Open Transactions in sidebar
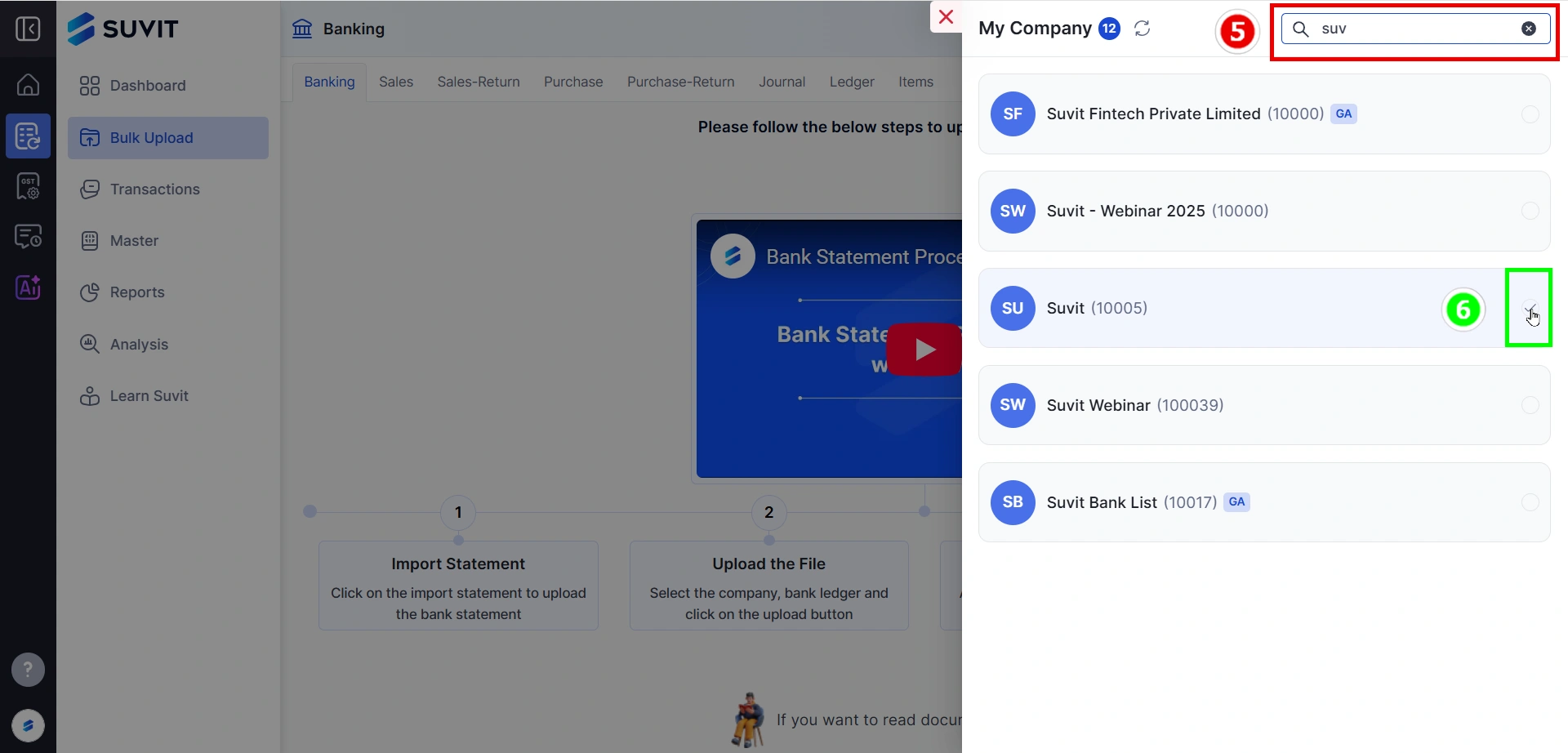Viewport: 1568px width, 753px height. [x=168, y=189]
